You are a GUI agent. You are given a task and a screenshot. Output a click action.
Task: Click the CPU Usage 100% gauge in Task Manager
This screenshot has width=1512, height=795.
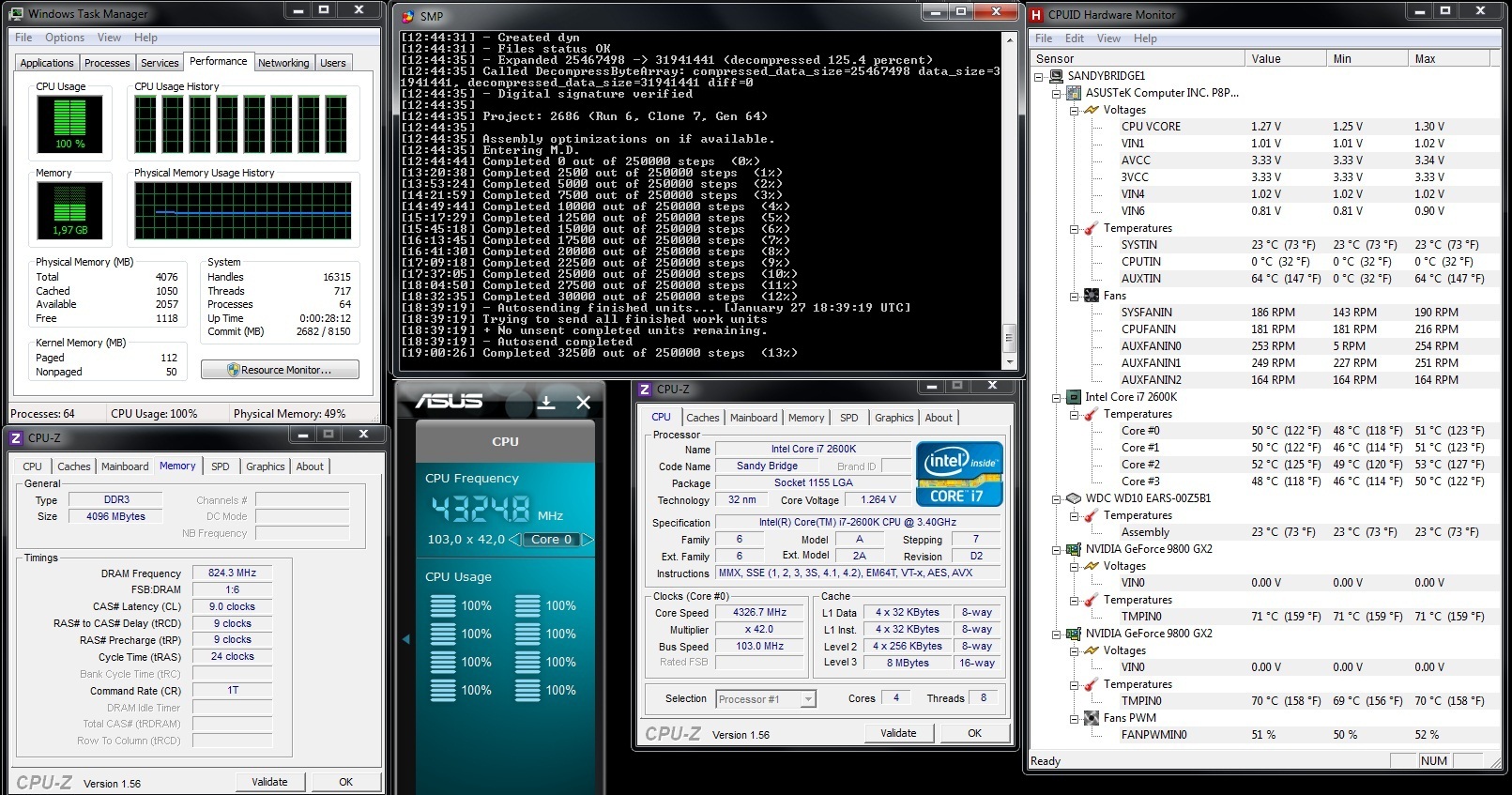click(x=69, y=125)
